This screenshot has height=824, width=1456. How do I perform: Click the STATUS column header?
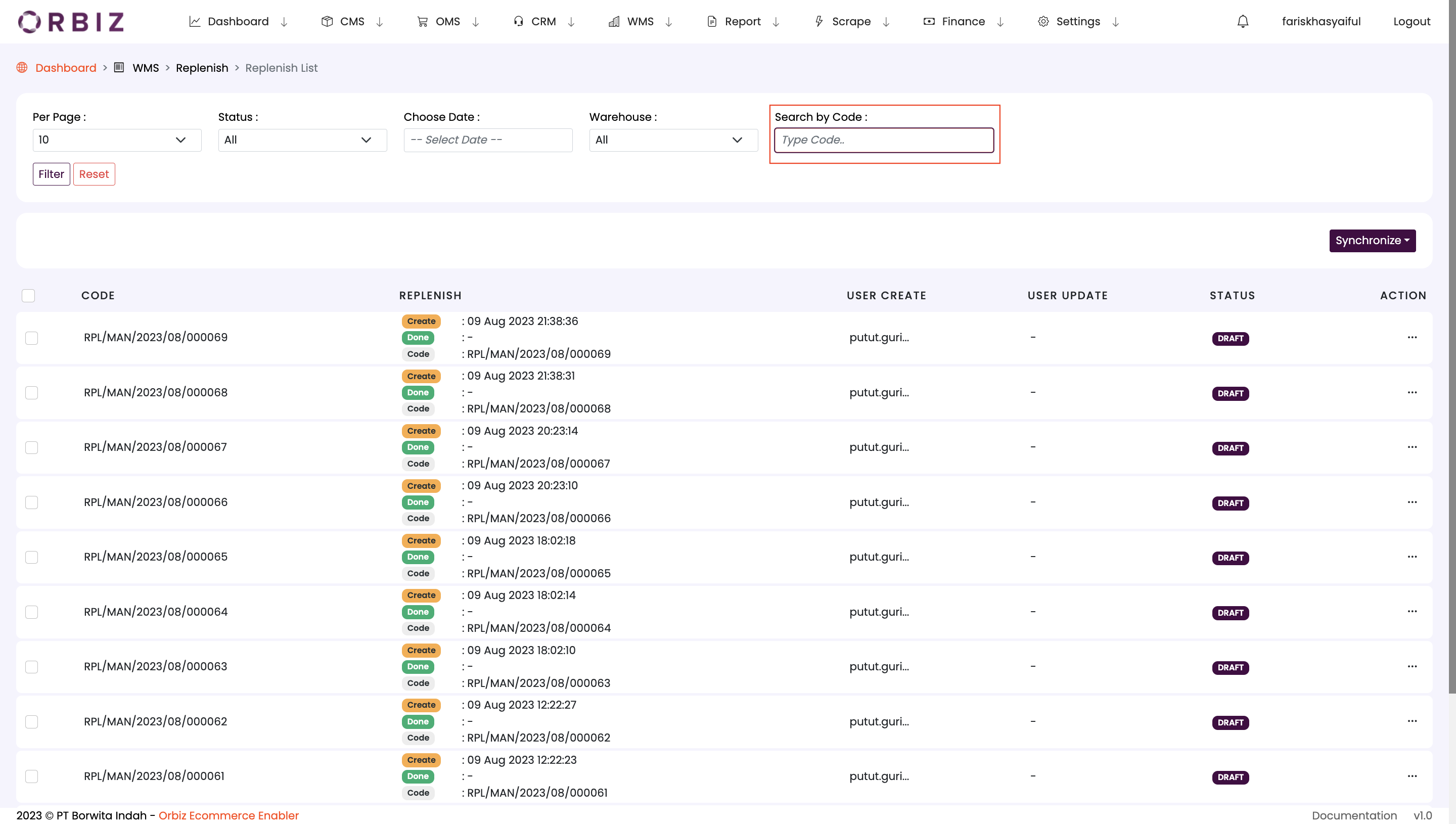coord(1233,295)
